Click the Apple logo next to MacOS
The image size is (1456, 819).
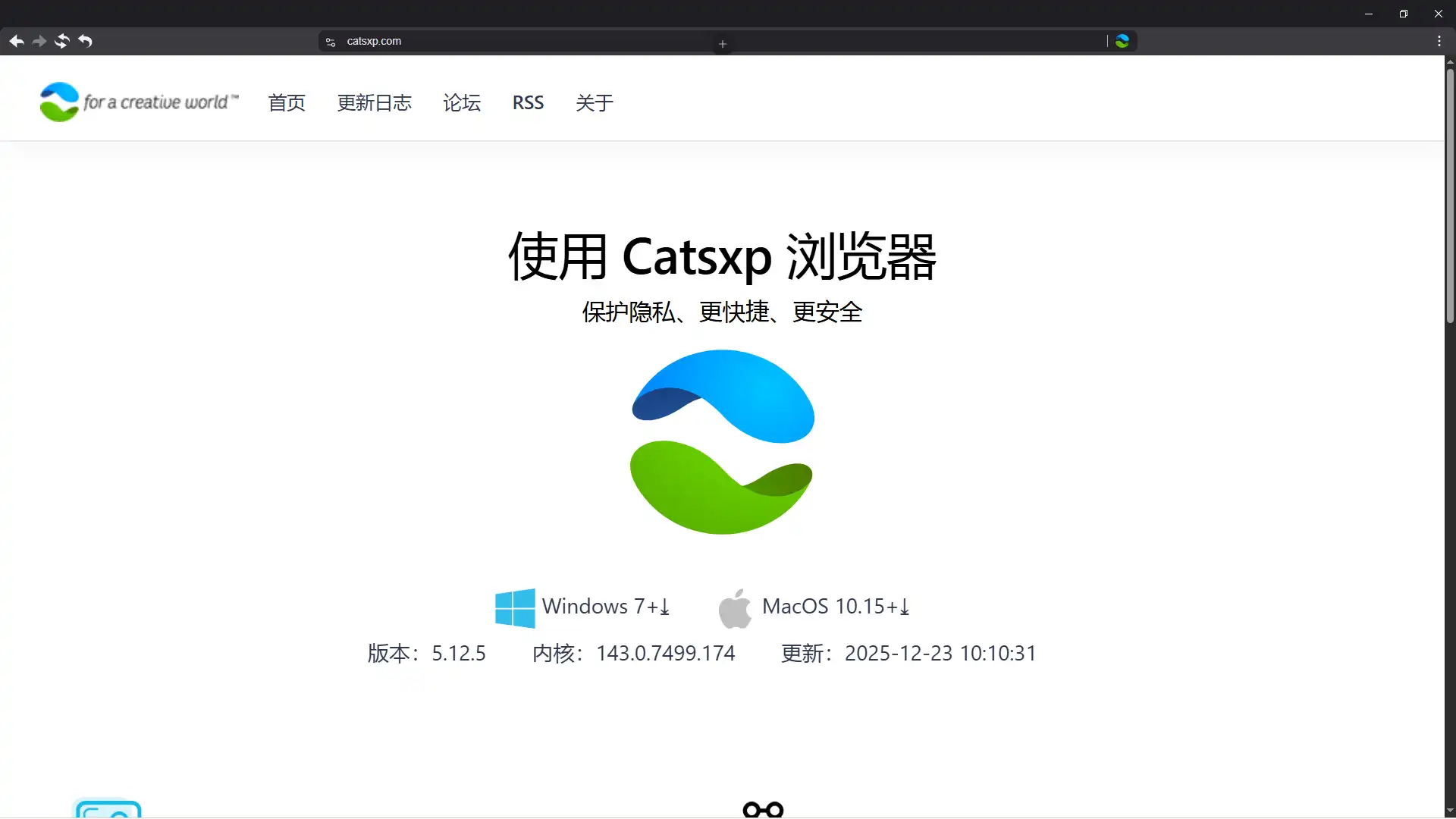(x=734, y=607)
